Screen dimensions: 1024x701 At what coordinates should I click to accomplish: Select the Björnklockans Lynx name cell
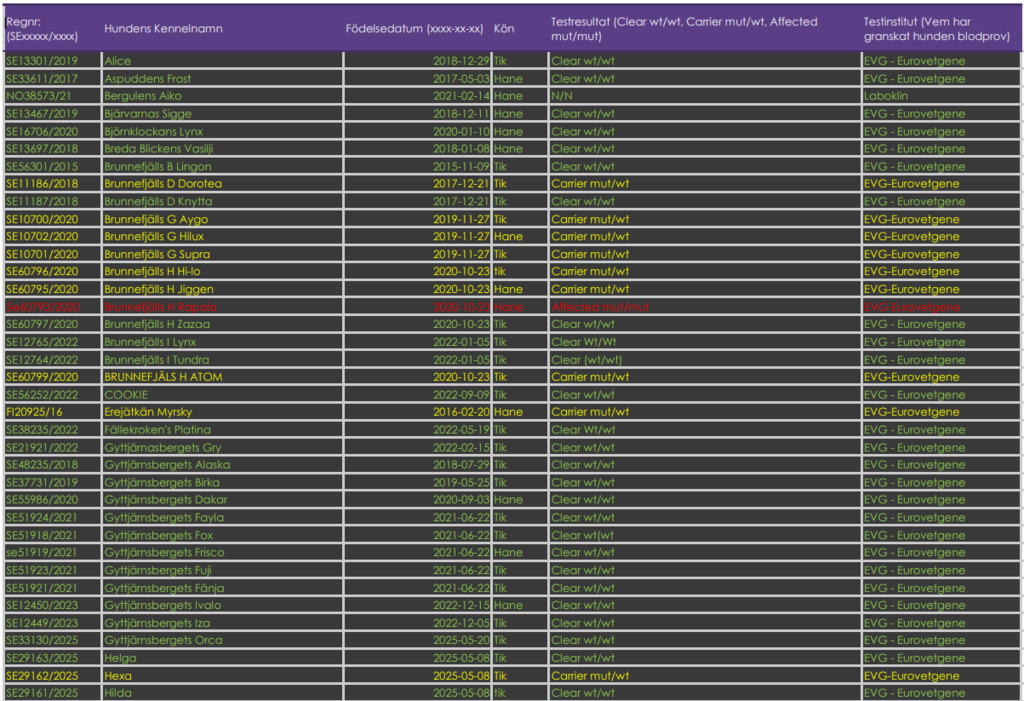pyautogui.click(x=222, y=131)
